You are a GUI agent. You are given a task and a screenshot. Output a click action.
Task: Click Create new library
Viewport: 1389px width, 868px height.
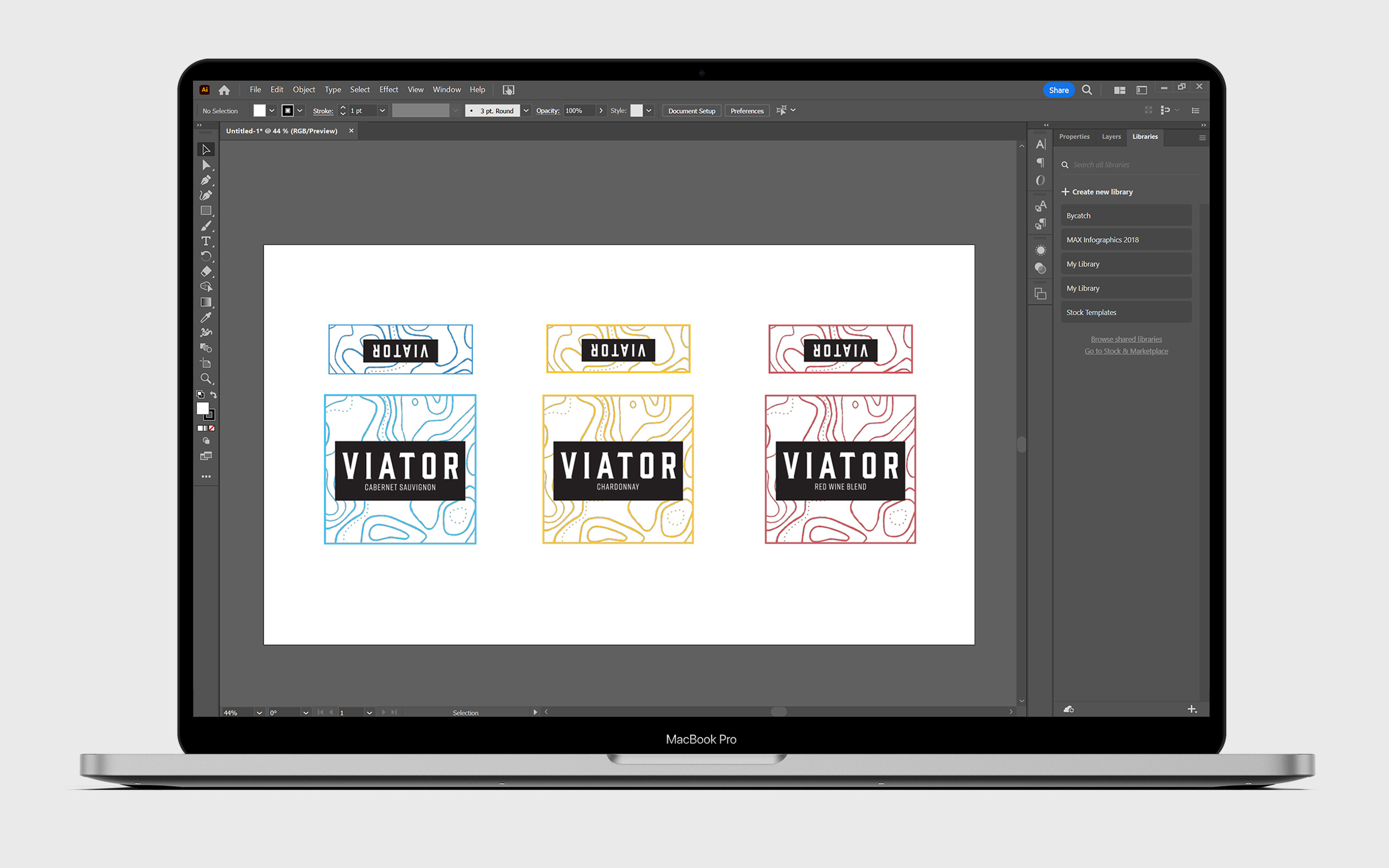point(1097,192)
